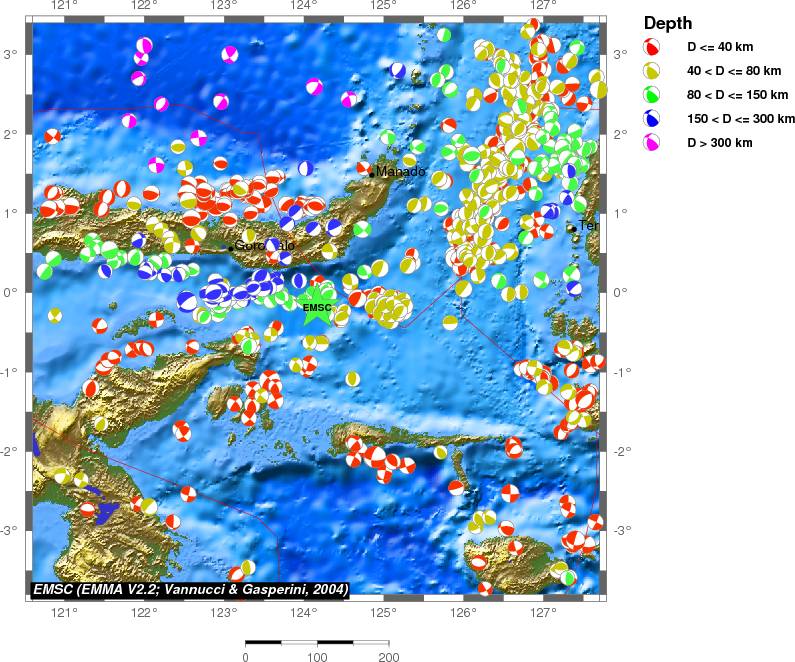Click the green beachball legend icon
Viewport: 795px width, 662px height.
(652, 95)
